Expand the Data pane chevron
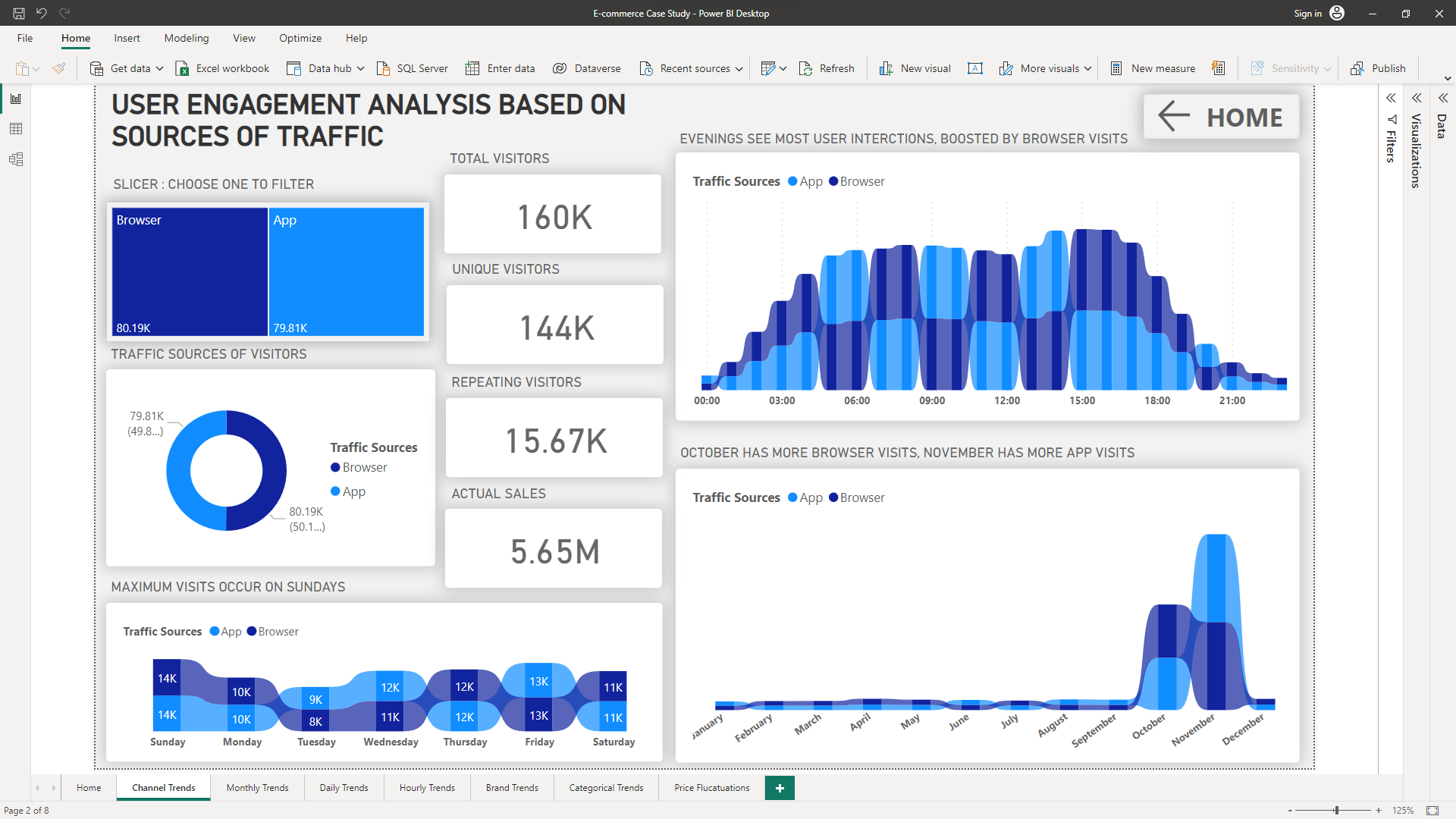The width and height of the screenshot is (1456, 819). click(1443, 99)
